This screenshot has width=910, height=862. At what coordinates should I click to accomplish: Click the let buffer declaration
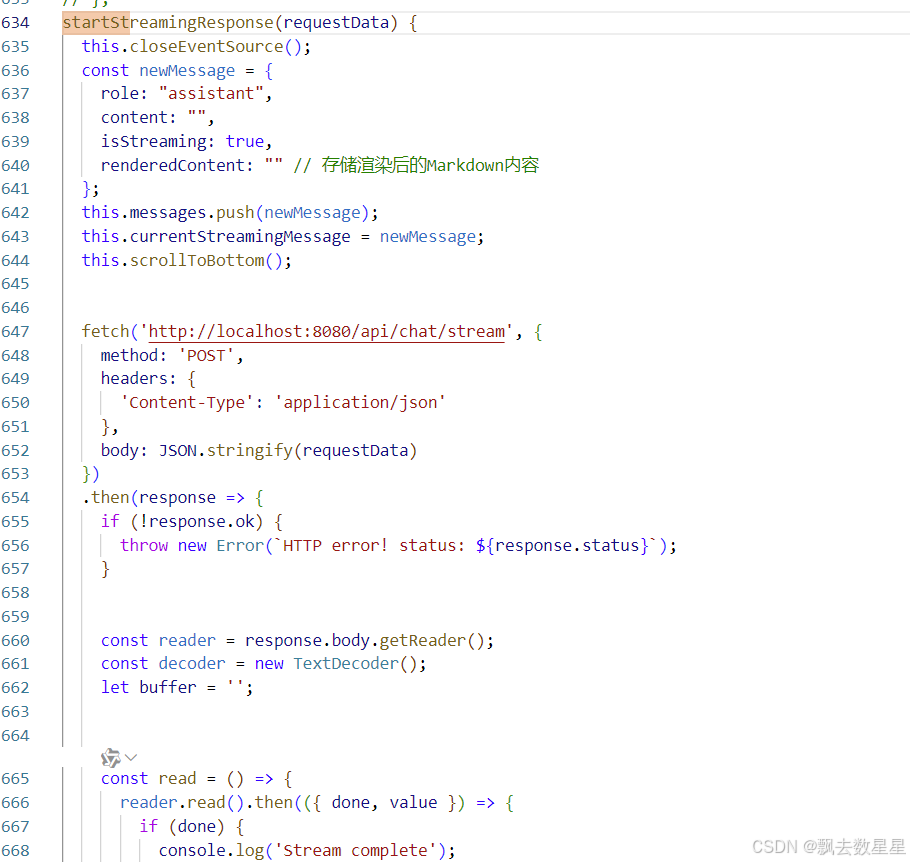click(x=177, y=687)
